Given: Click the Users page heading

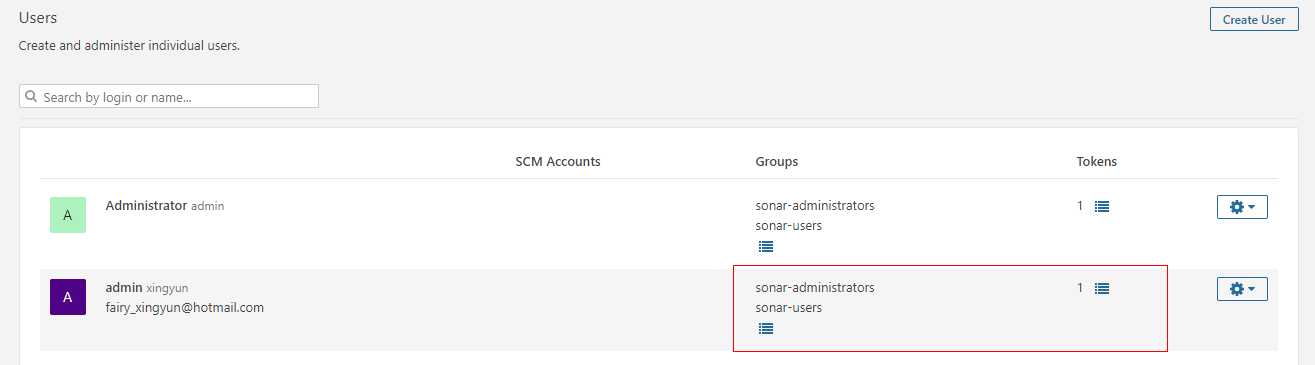Looking at the screenshot, I should coord(38,17).
